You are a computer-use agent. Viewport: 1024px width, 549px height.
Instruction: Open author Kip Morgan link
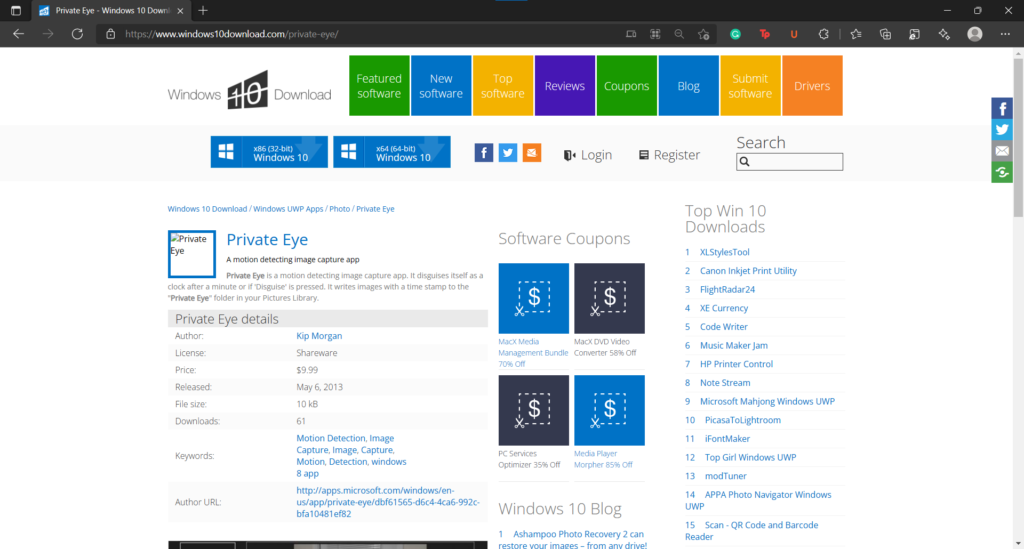point(319,336)
